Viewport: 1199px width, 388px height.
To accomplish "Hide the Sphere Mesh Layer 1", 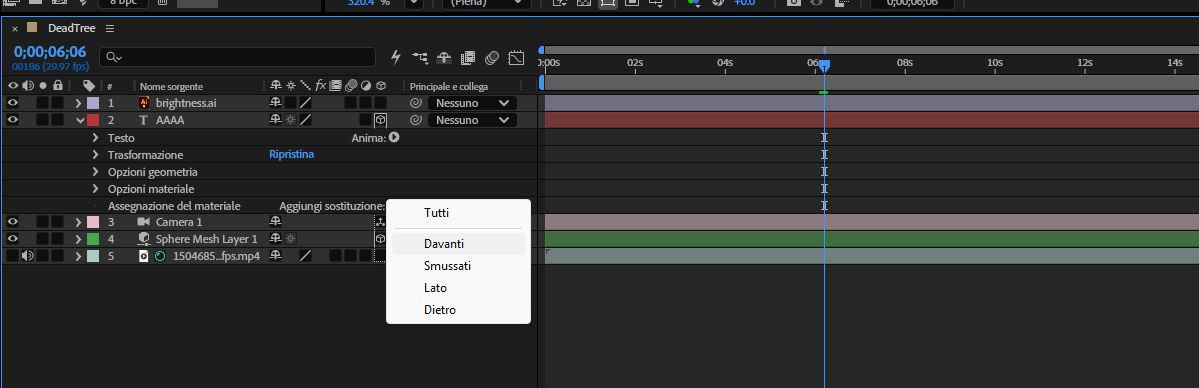I will click(x=13, y=239).
